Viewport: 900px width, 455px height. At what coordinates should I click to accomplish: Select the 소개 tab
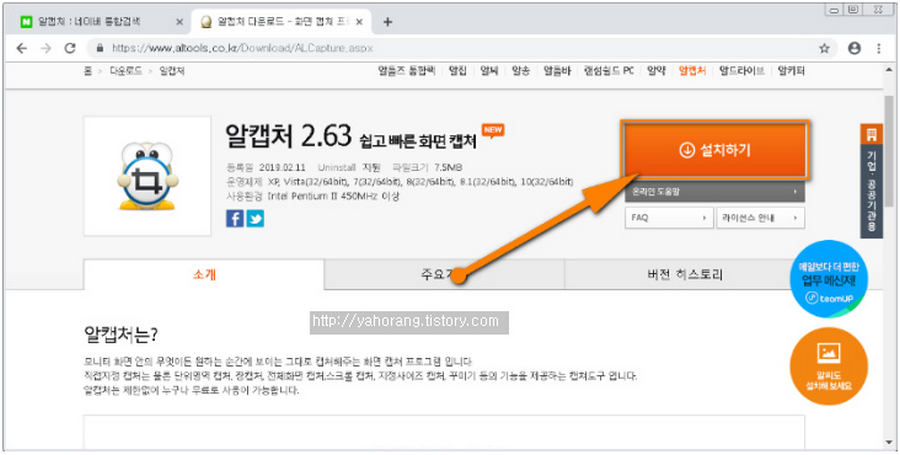(204, 275)
